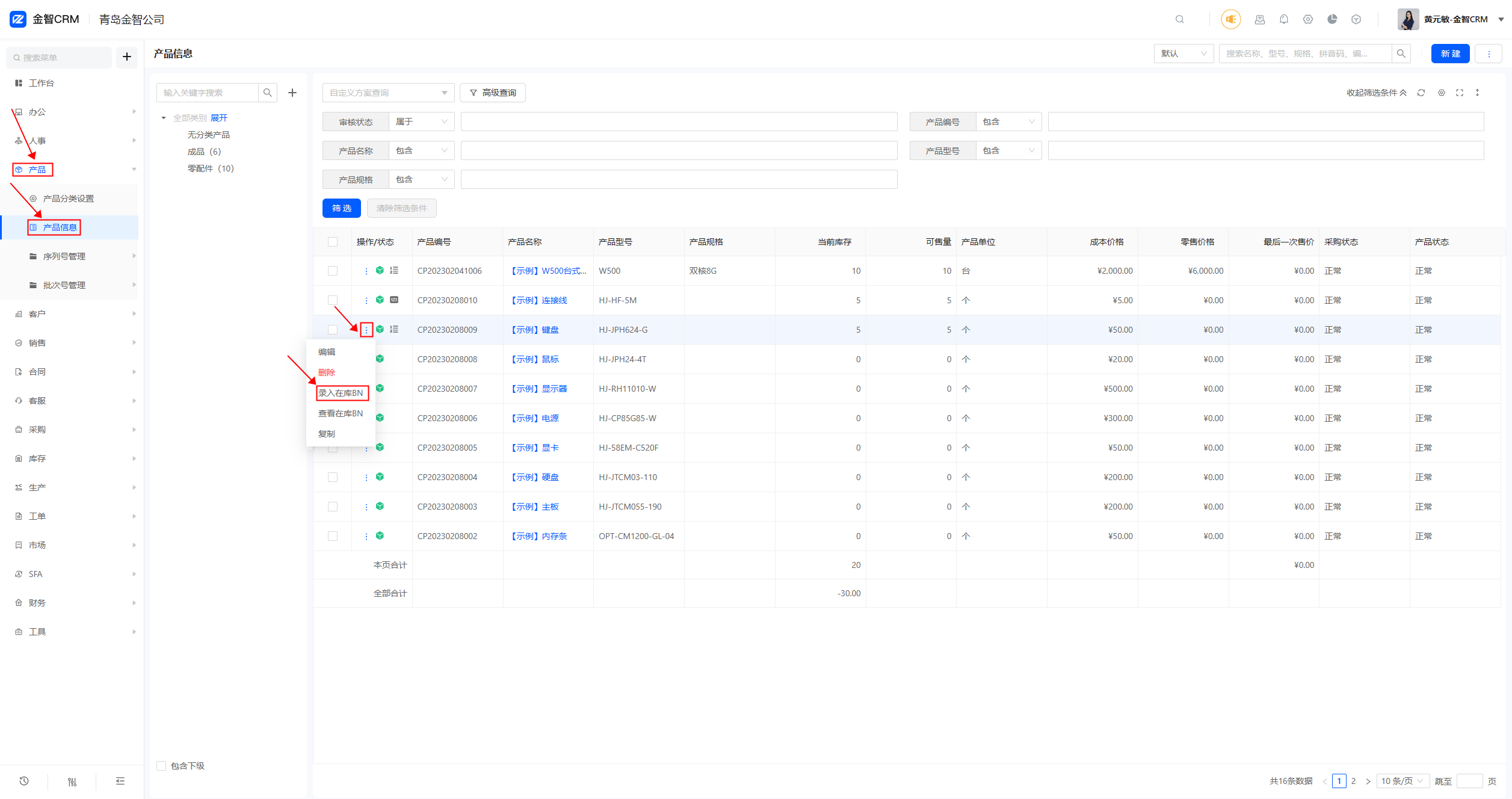Open the user account dropdown 黄元敏-金智CRM
Viewport: 1512px width, 799px height.
[1450, 19]
